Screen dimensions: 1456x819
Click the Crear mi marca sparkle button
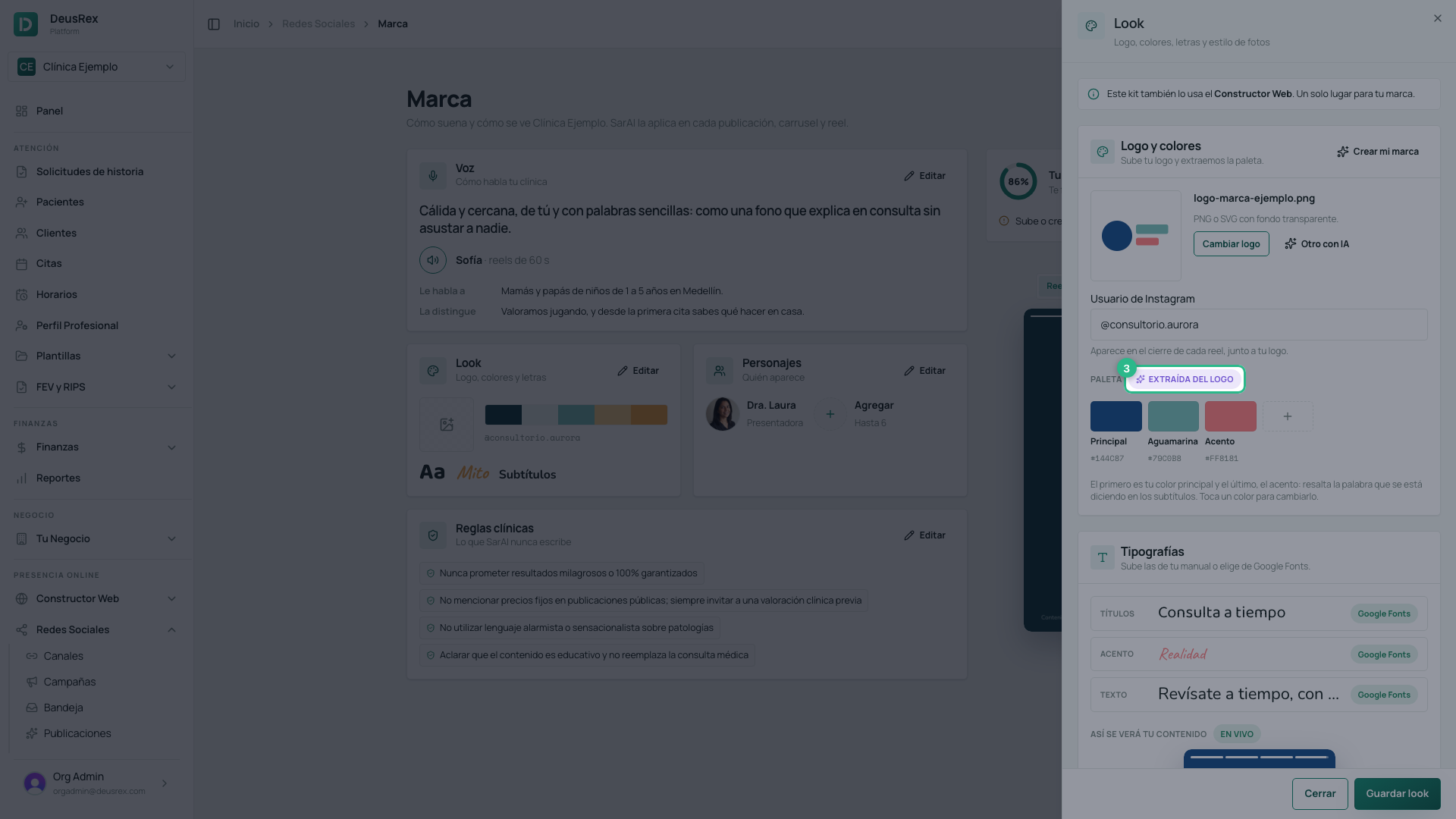click(x=1378, y=152)
